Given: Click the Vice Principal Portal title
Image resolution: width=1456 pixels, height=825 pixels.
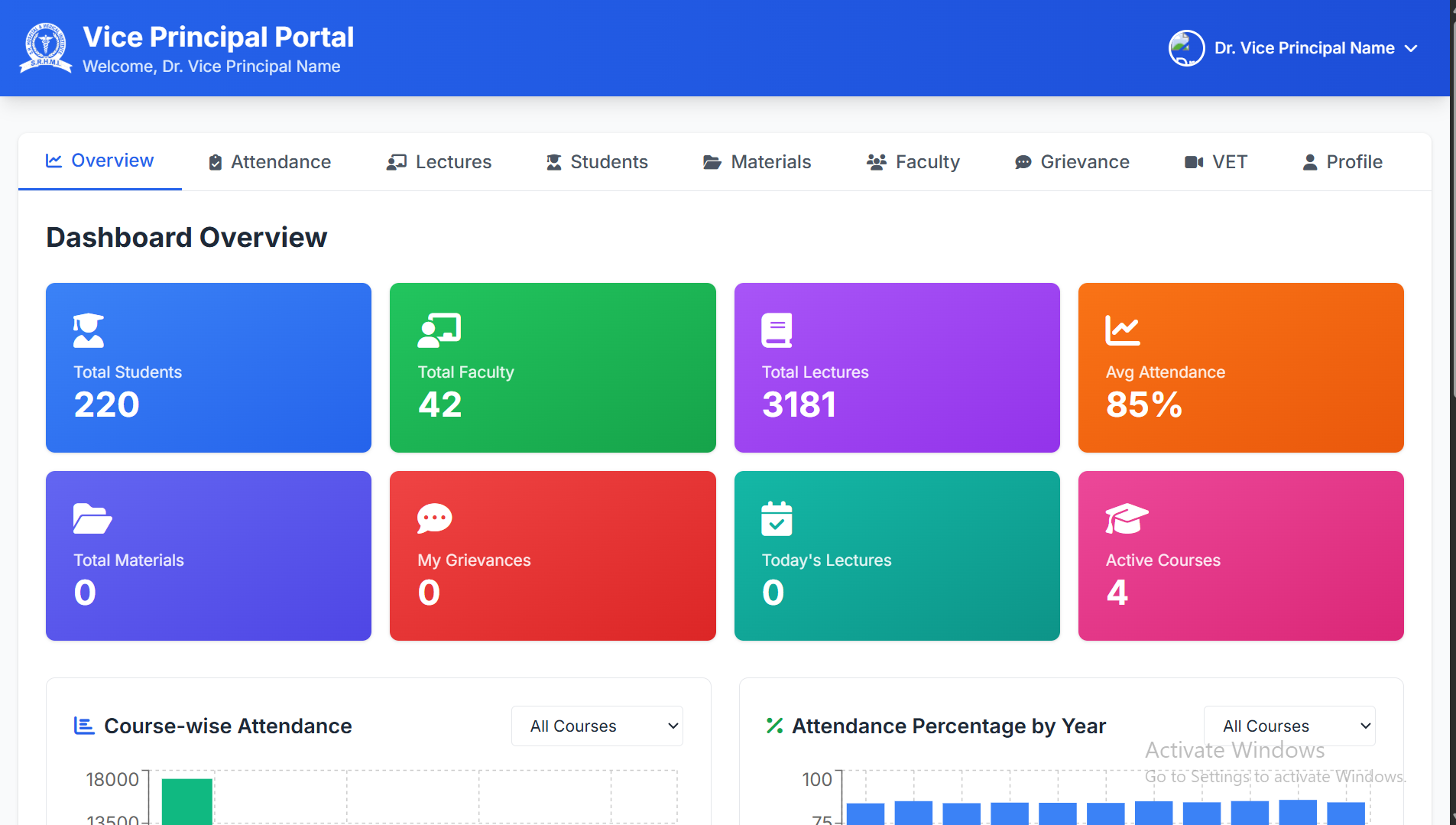Looking at the screenshot, I should [218, 37].
